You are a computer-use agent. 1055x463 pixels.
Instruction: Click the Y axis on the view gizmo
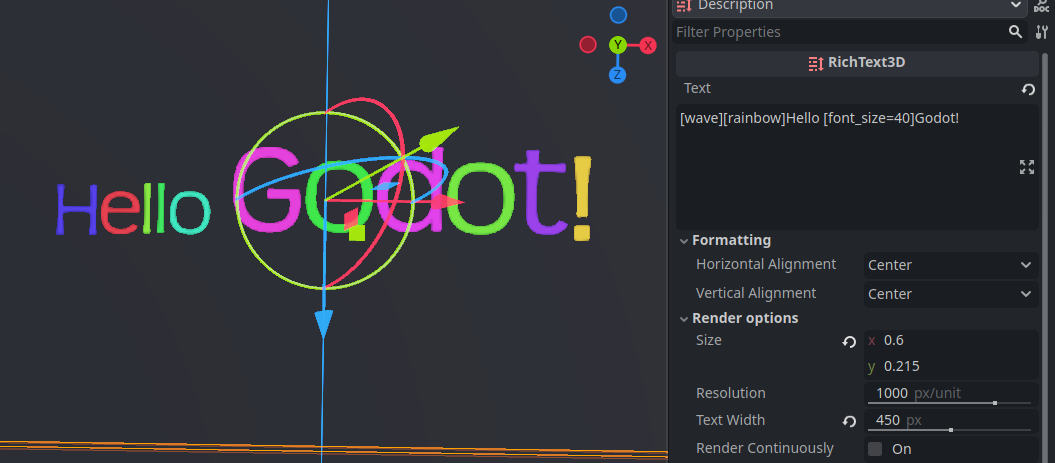tap(618, 46)
